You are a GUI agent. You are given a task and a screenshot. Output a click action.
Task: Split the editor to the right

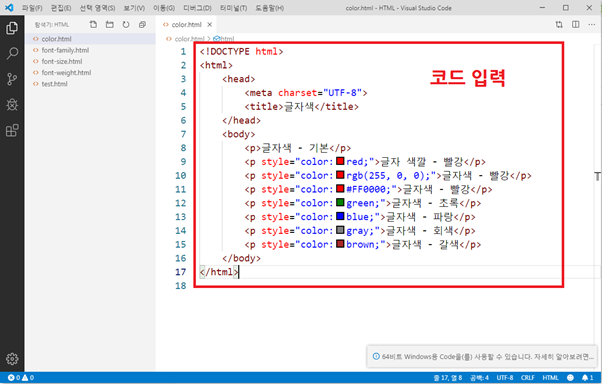(576, 25)
